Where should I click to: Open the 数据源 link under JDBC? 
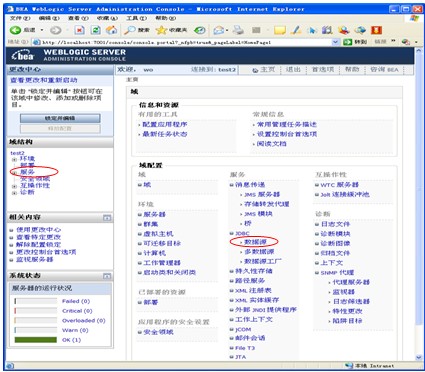pyautogui.click(x=255, y=242)
